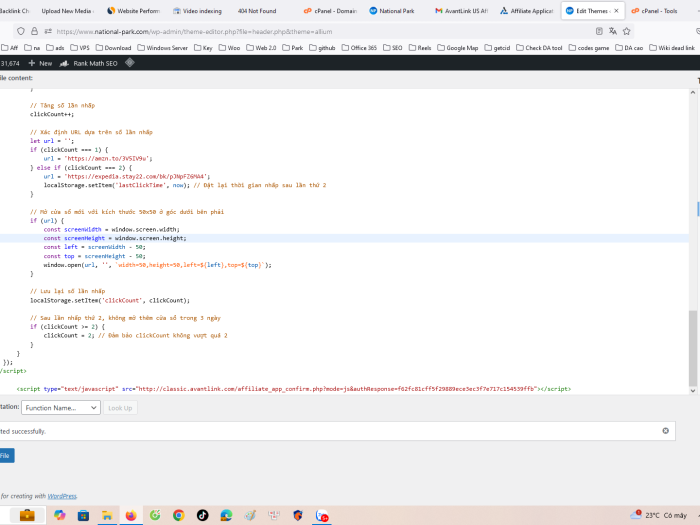The image size is (700, 525).
Task: Click the Rank Math SEO admin bar item
Action: (x=89, y=63)
